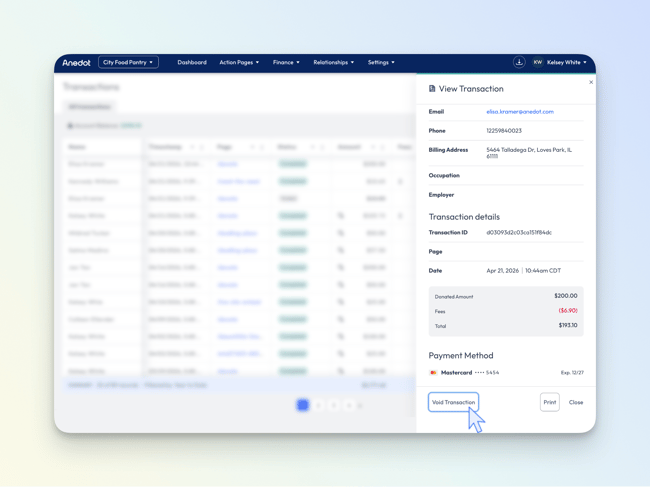Click the Void Transaction button
The image size is (650, 487).
click(453, 402)
